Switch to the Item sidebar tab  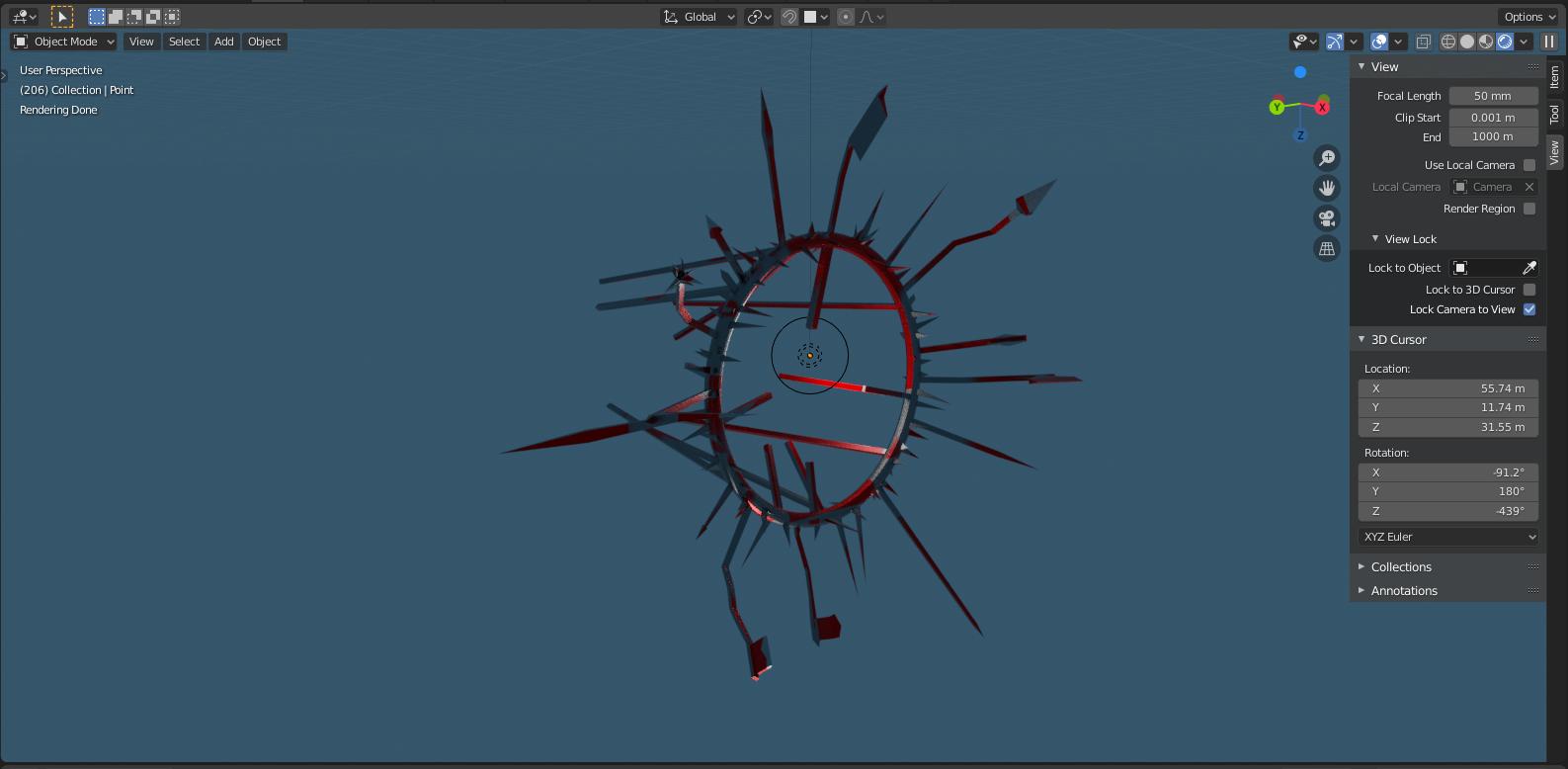tap(1555, 77)
